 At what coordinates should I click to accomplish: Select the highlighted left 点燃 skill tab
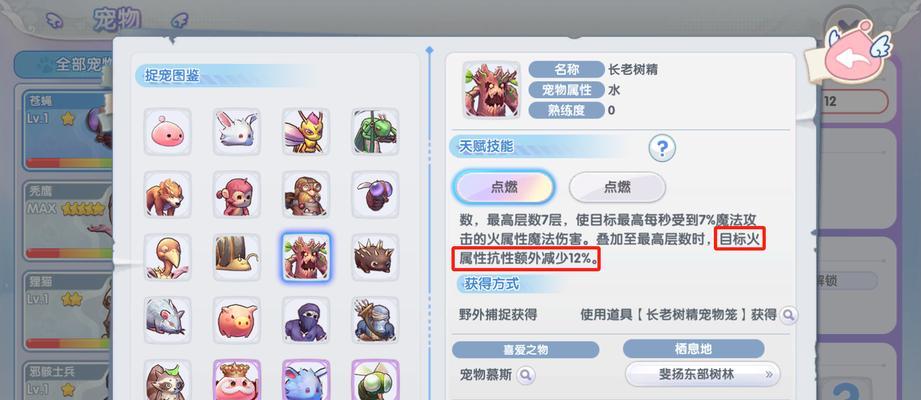click(504, 187)
